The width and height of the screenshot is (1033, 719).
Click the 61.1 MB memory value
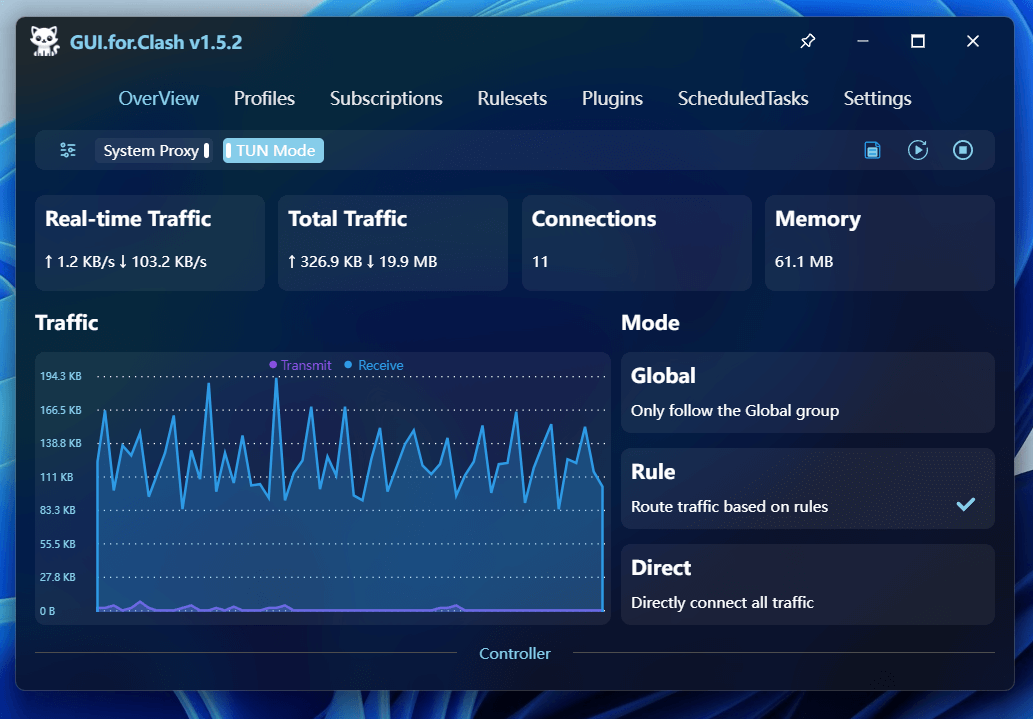tap(804, 262)
